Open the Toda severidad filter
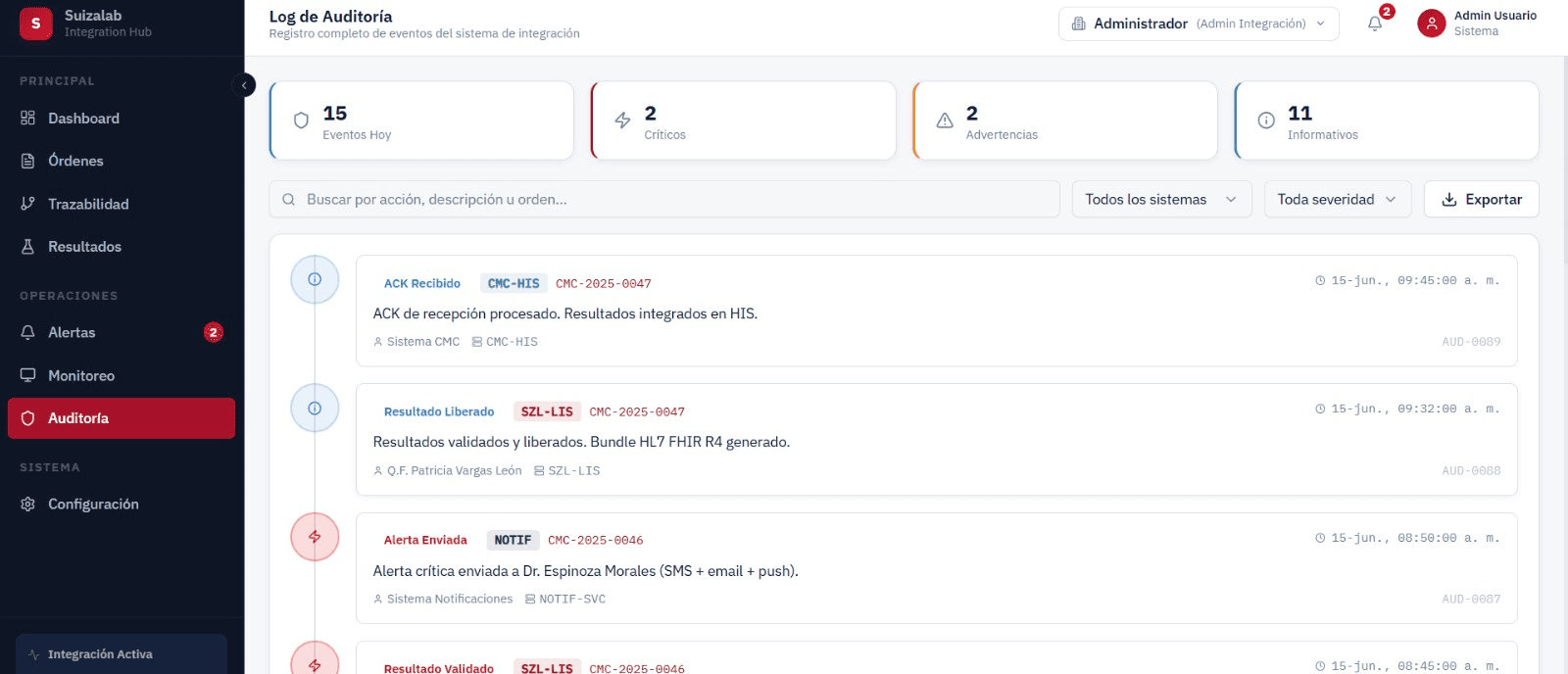The width and height of the screenshot is (1568, 674). tap(1338, 199)
